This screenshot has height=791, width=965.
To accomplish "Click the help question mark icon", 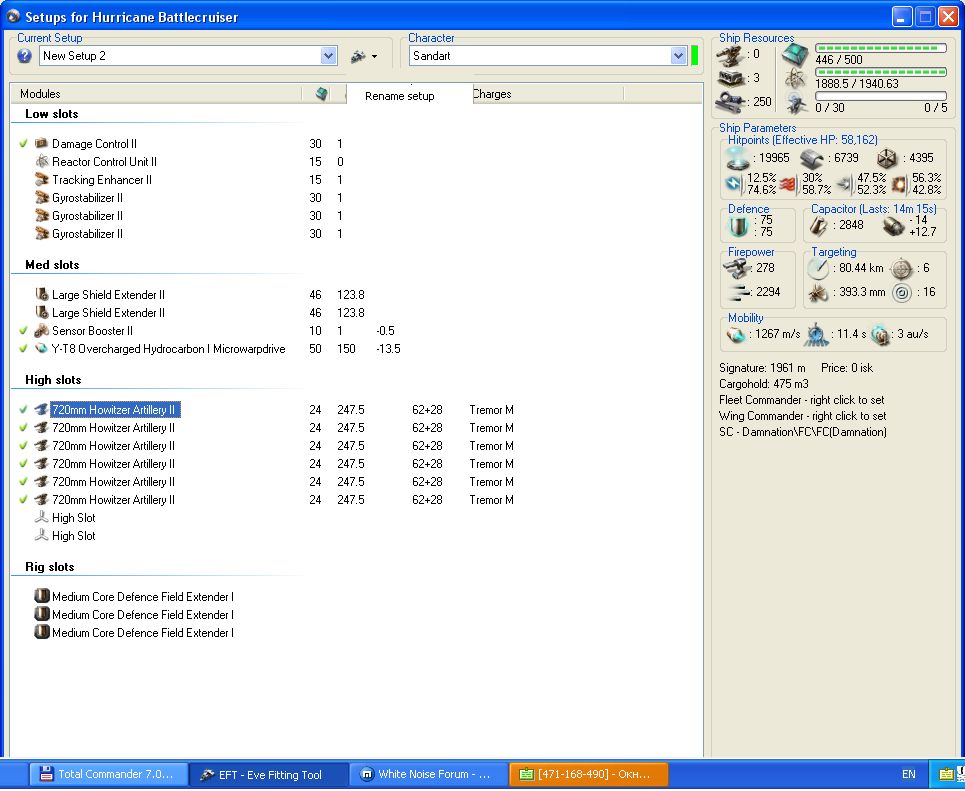I will 24,56.
